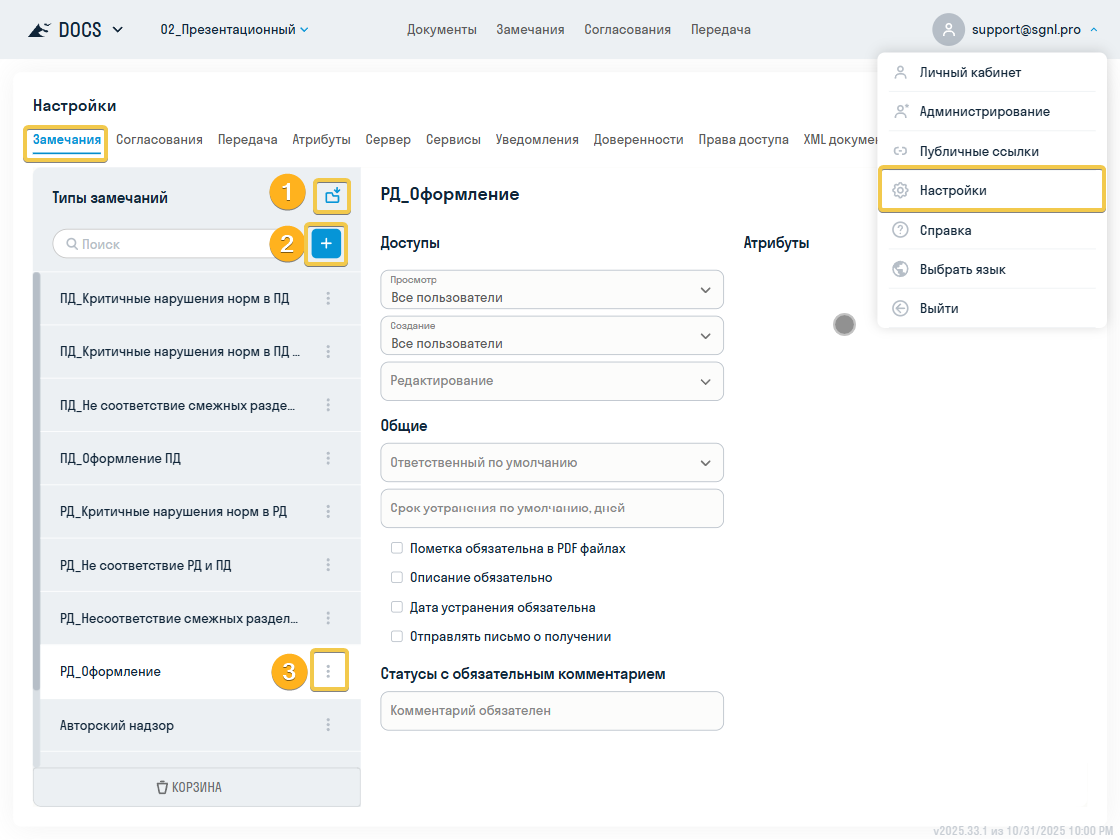Check Отправлять письмо о получении option
Image resolution: width=1120 pixels, height=840 pixels.
397,636
